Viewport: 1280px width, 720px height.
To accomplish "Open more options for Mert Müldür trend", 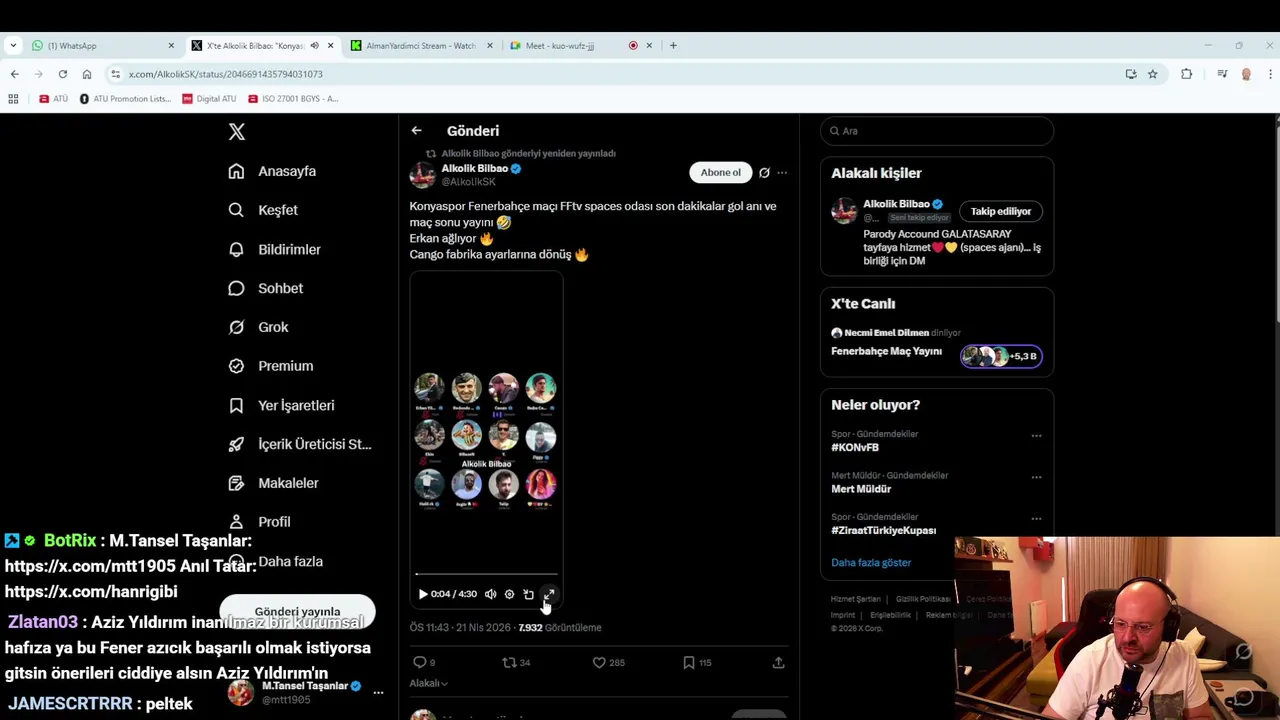I will click(x=1036, y=477).
